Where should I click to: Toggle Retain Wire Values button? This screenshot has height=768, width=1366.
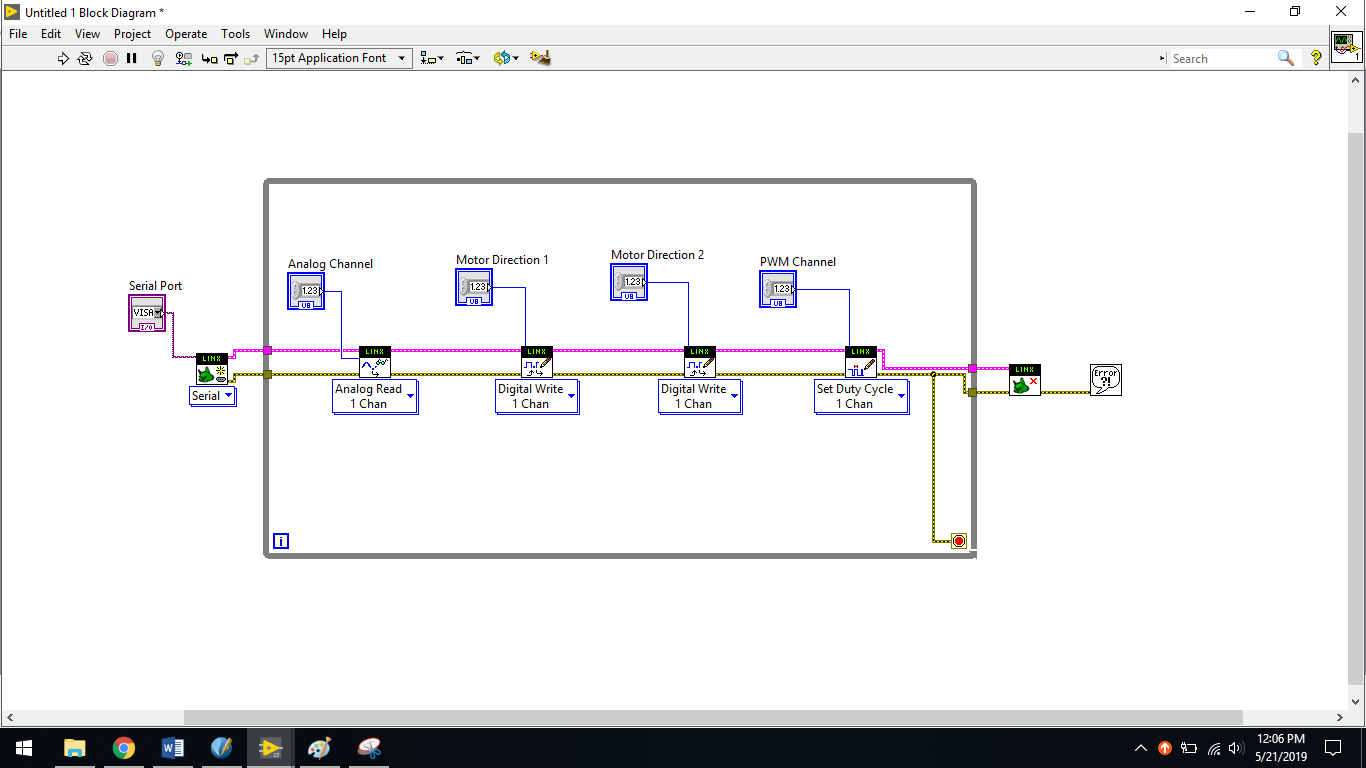tap(184, 58)
